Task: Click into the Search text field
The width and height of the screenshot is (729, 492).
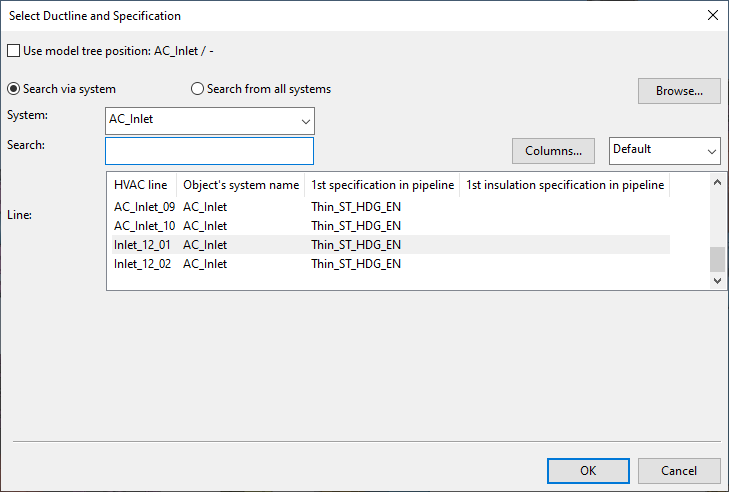Action: pyautogui.click(x=209, y=151)
